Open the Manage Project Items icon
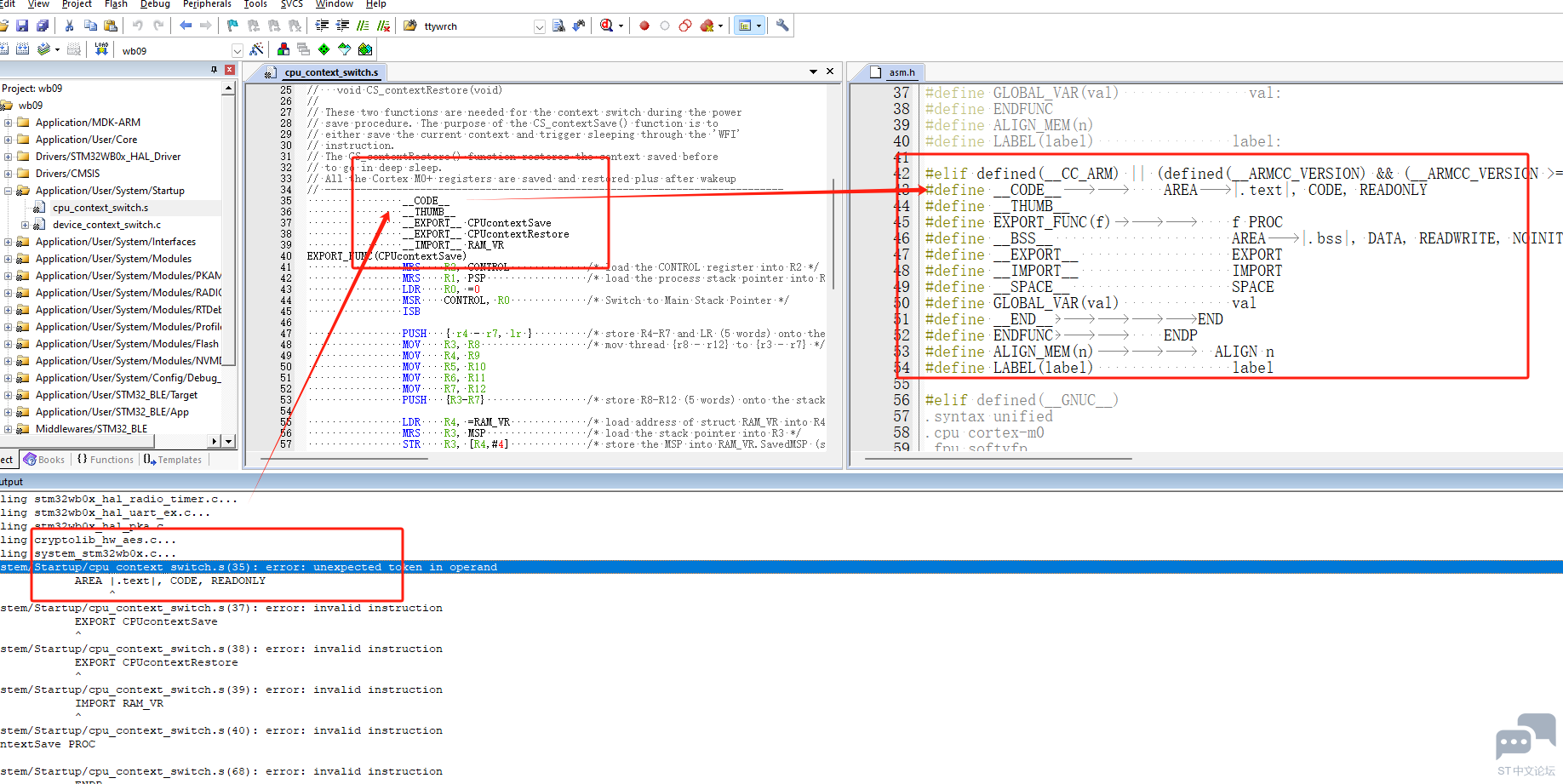1563x784 pixels. (x=283, y=49)
